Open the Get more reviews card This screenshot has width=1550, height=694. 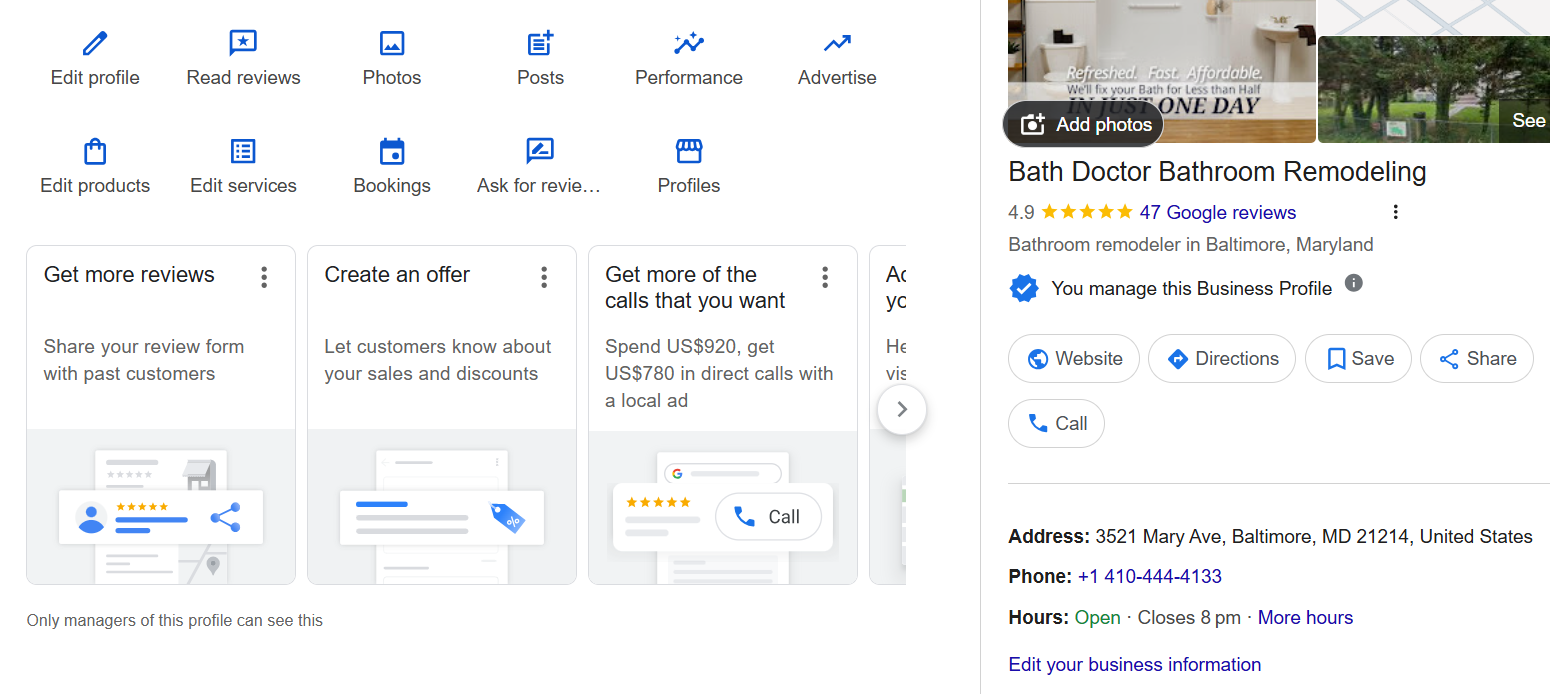(x=161, y=415)
